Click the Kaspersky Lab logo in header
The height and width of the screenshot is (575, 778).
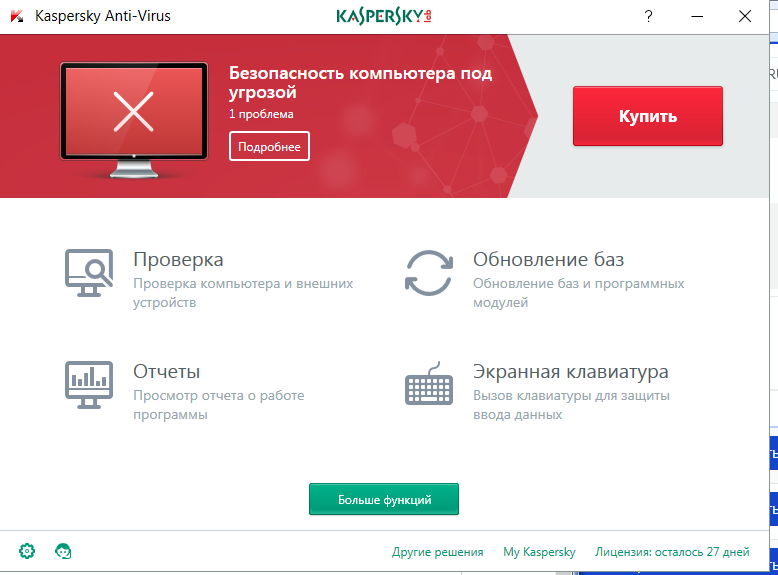pos(384,16)
